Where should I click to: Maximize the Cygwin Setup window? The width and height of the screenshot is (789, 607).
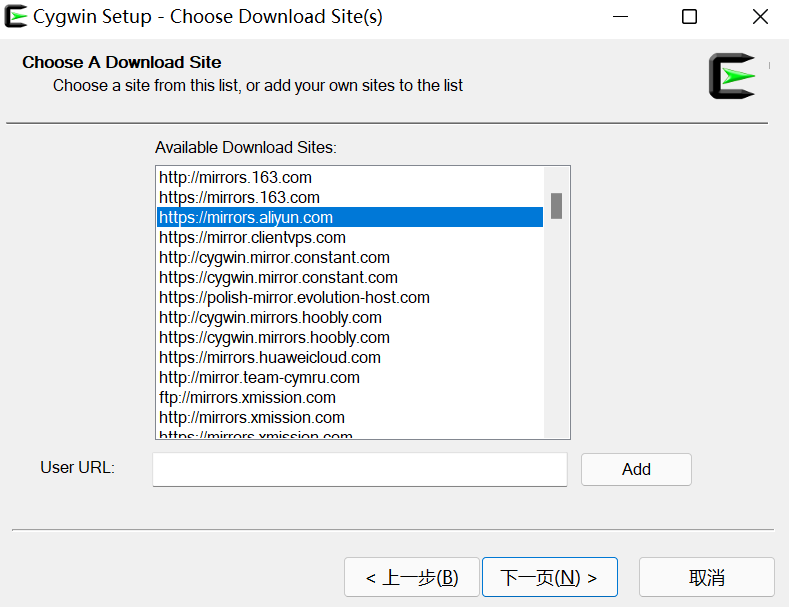point(689,17)
